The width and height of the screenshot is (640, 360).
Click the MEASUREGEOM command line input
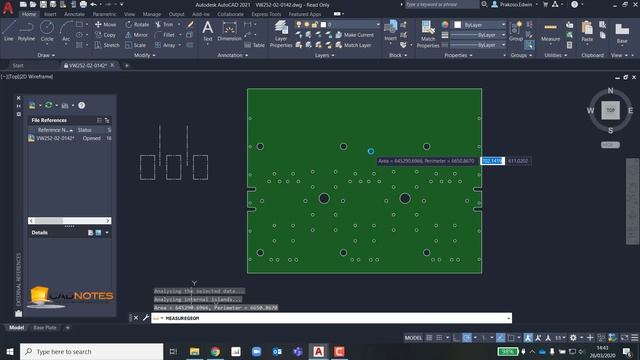332,318
